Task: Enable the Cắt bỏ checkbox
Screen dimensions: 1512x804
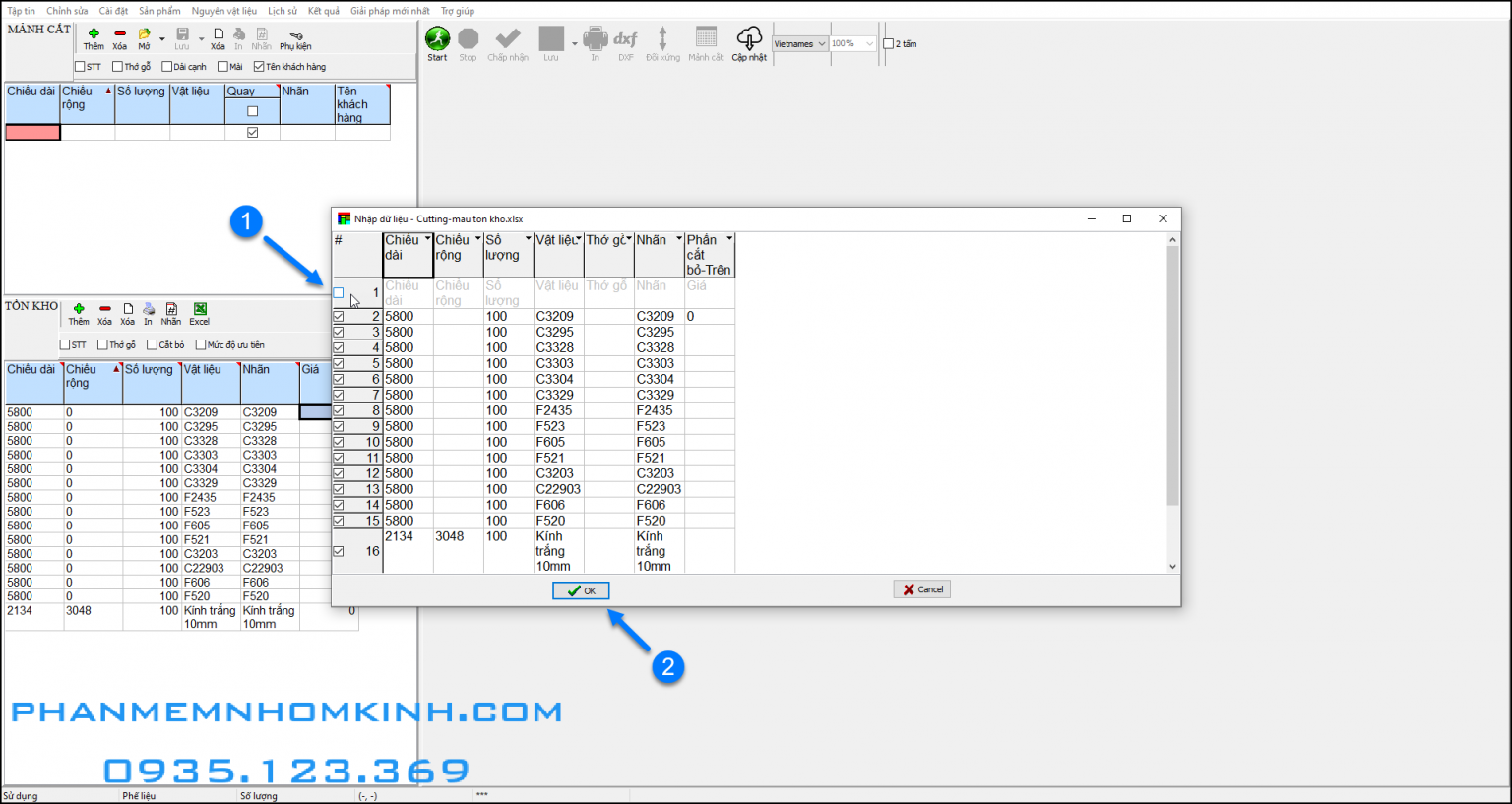Action: [x=153, y=345]
